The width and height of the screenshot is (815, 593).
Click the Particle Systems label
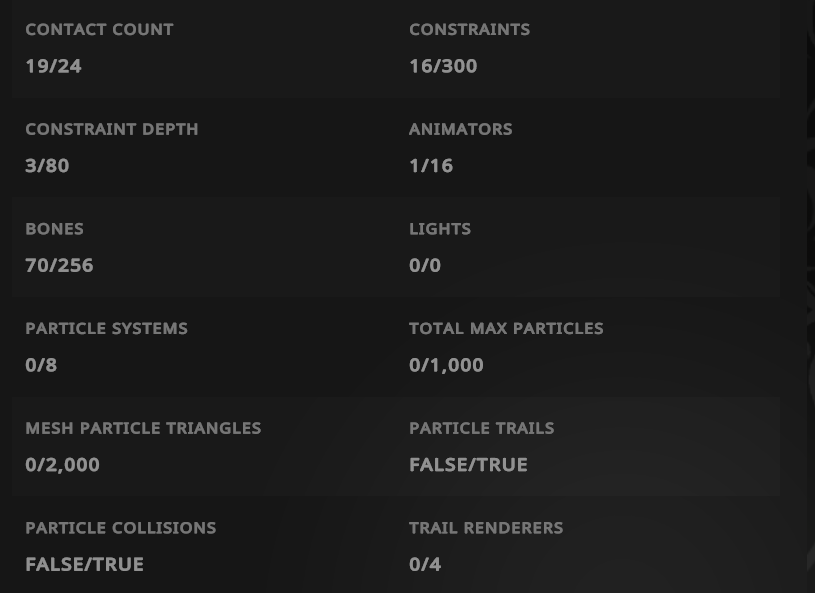(106, 328)
